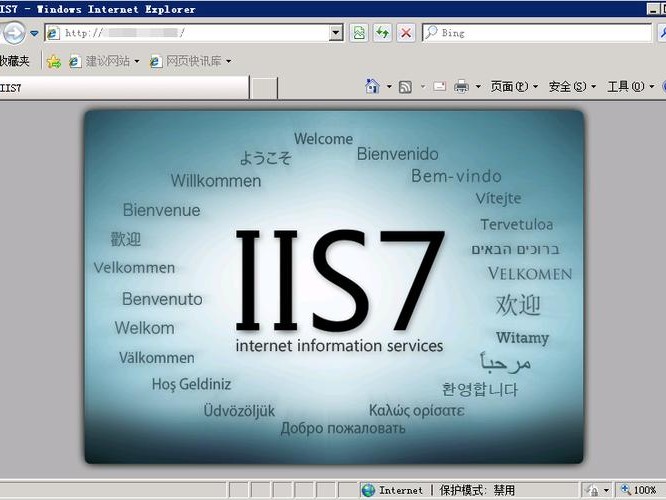The width and height of the screenshot is (666, 500).
Task: Click the page icon in address bar
Action: [x=53, y=33]
